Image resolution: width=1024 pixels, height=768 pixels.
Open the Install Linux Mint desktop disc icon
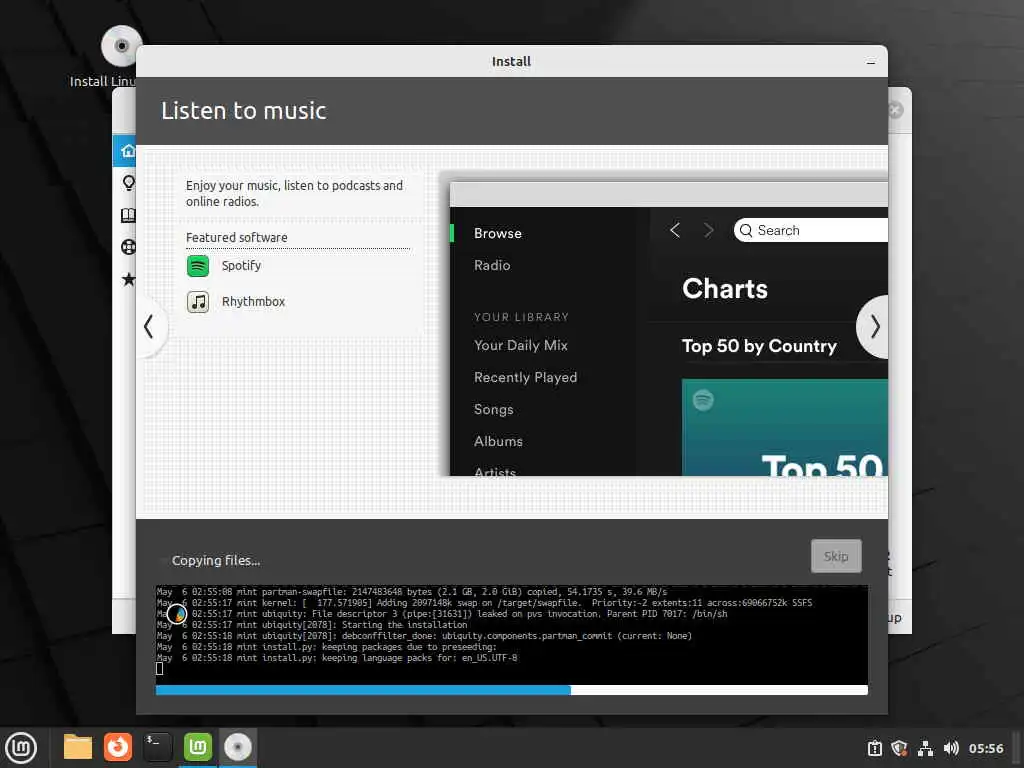pos(121,46)
